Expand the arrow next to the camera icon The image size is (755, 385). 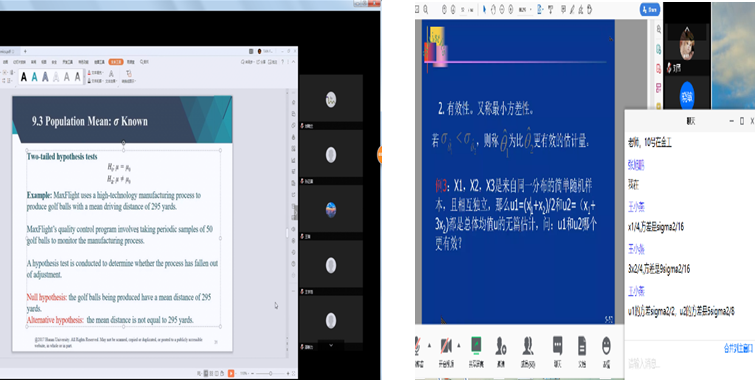point(458,345)
